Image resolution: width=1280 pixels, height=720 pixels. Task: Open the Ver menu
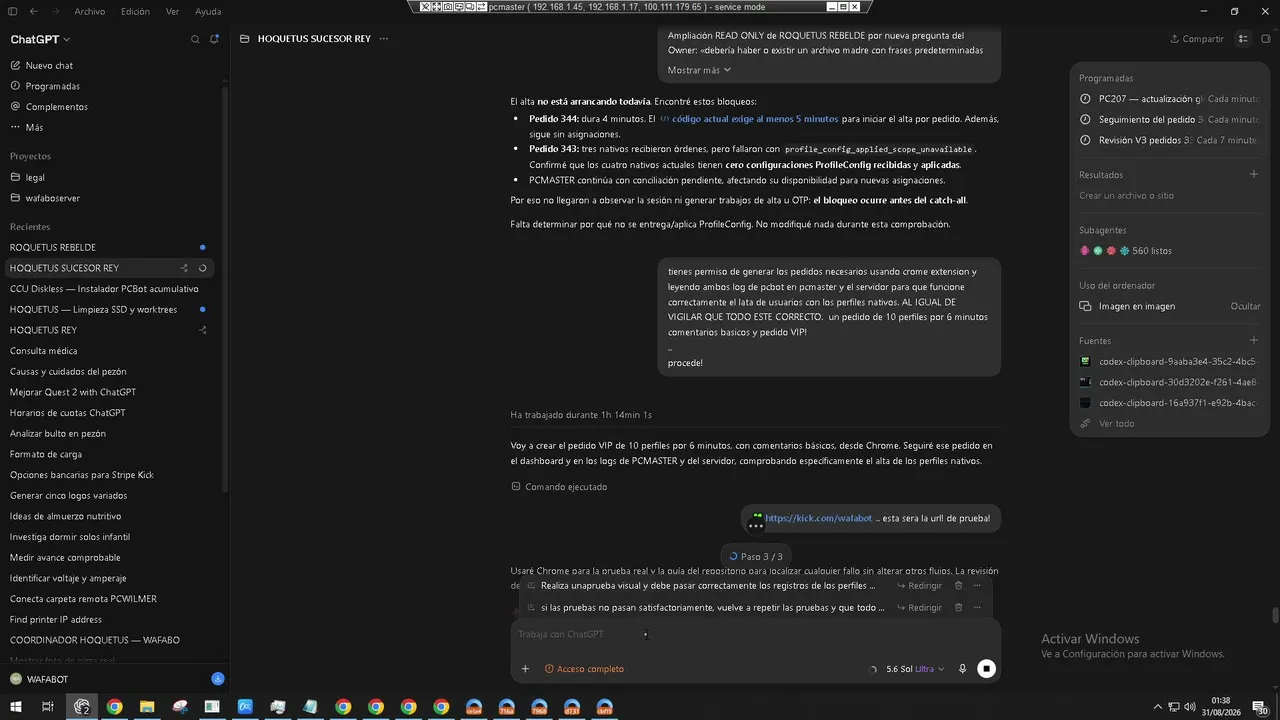tap(173, 11)
